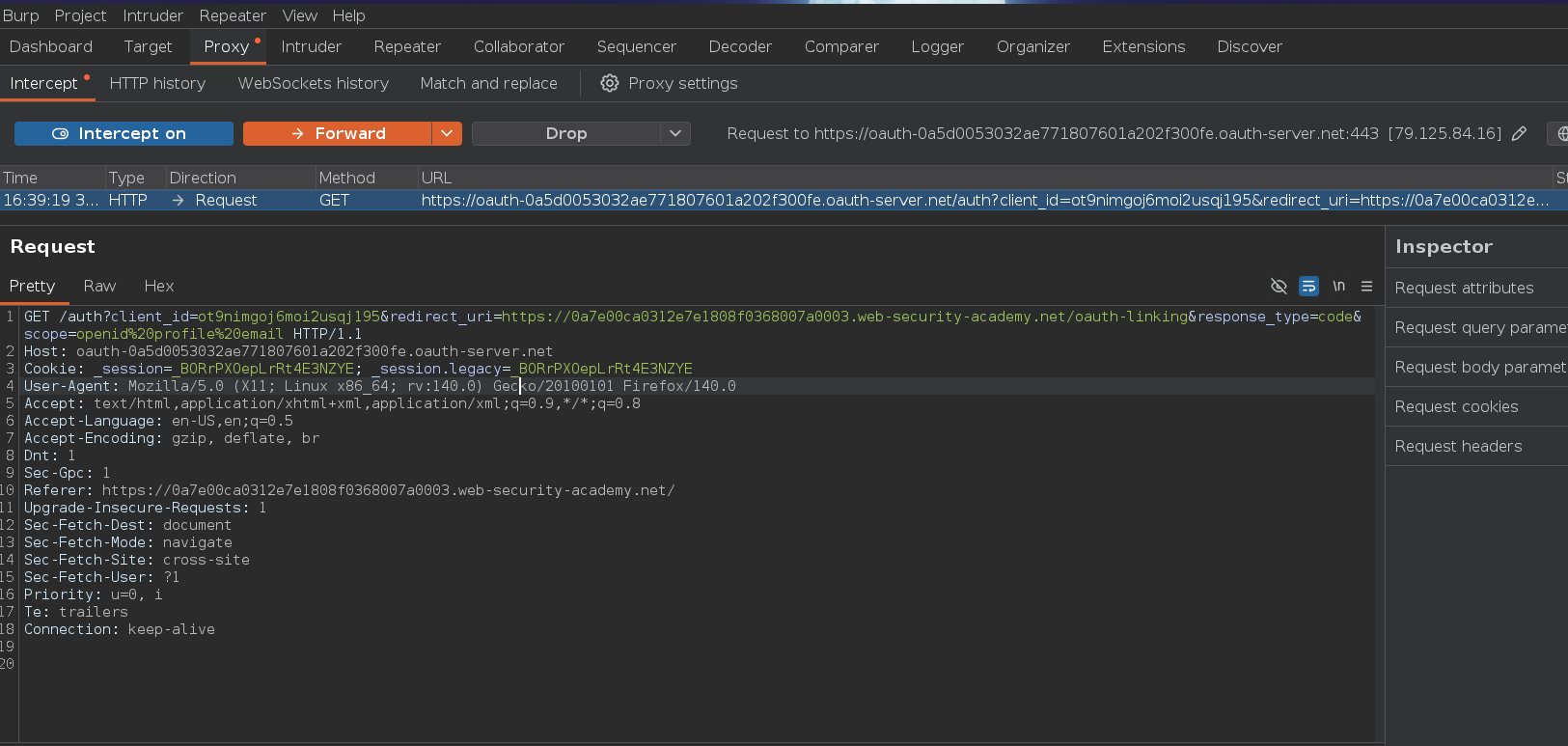Go to the Intruder tool tab
The height and width of the screenshot is (746, 1568).
311,46
